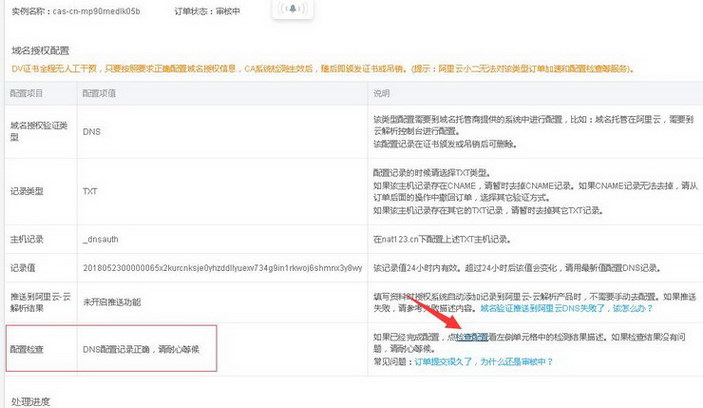This screenshot has width=703, height=408.
Task: Click the 域名授权配置 section heading
Action: [38, 49]
